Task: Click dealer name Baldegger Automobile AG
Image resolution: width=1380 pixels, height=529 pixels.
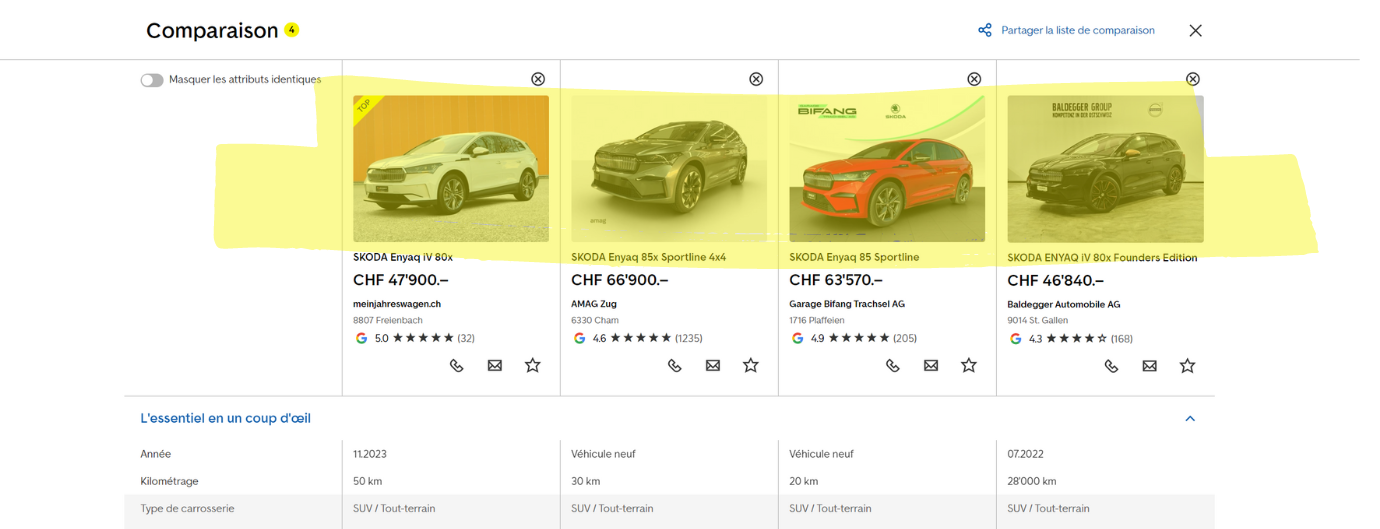Action: tap(1064, 304)
